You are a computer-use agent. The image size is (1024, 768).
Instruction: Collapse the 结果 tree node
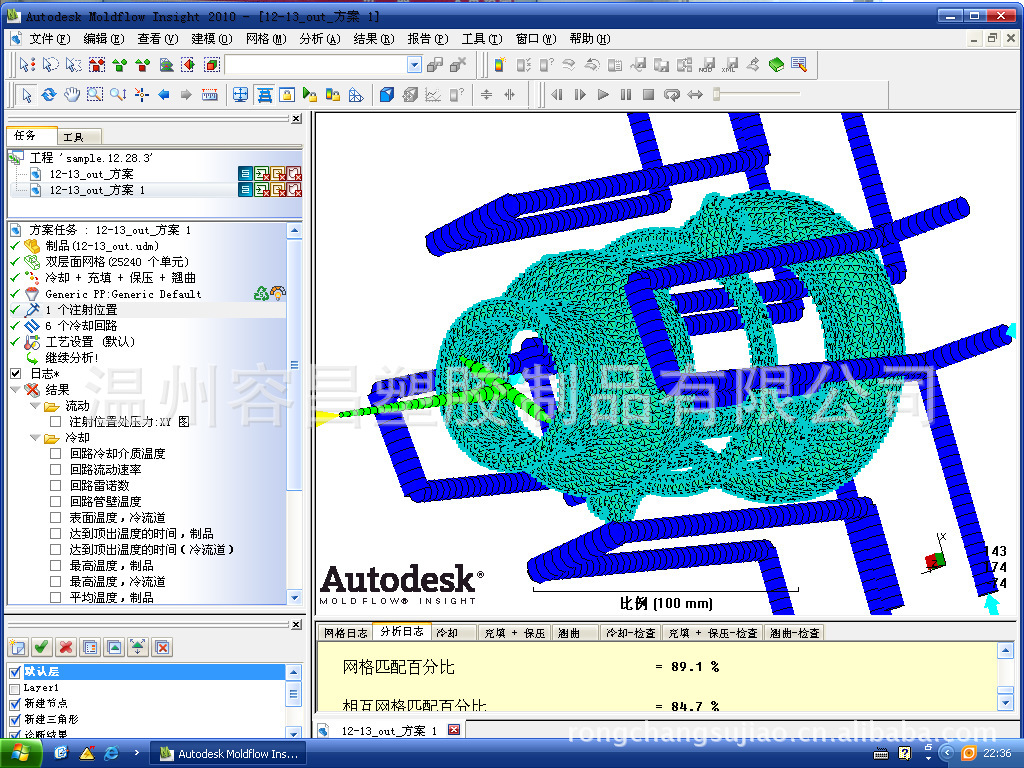click(x=16, y=390)
